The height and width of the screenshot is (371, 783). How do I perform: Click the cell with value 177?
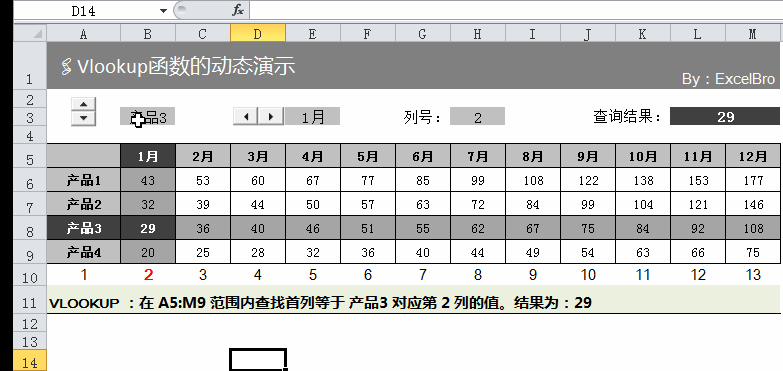[x=753, y=180]
